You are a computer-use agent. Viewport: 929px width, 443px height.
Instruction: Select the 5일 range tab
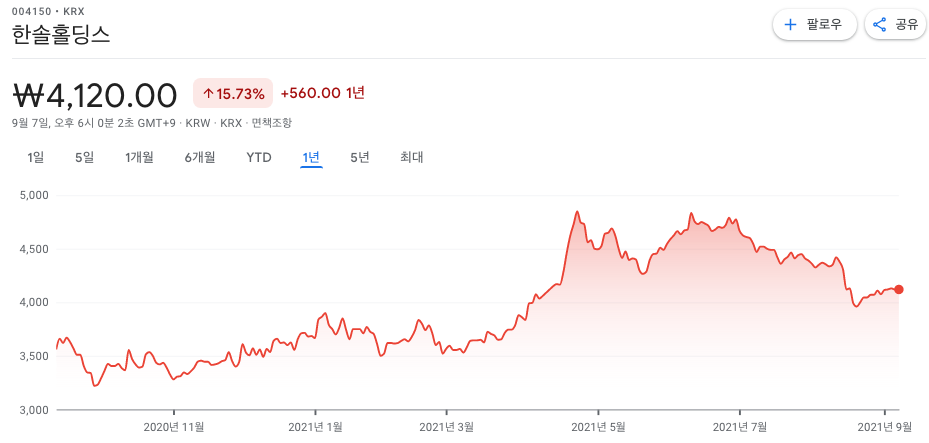pyautogui.click(x=85, y=158)
